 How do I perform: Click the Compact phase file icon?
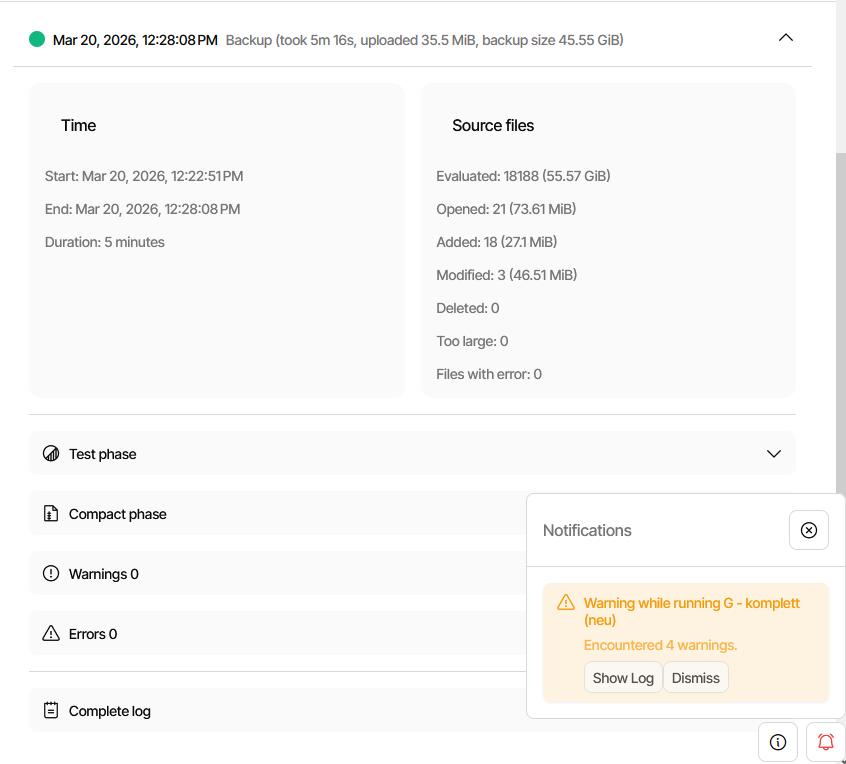[x=51, y=514]
